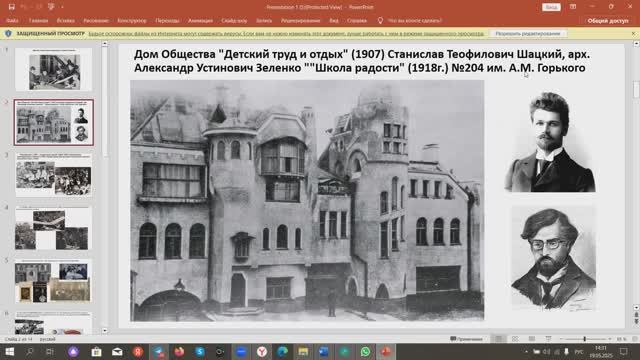Switch to Normal view icon

(x=498, y=339)
